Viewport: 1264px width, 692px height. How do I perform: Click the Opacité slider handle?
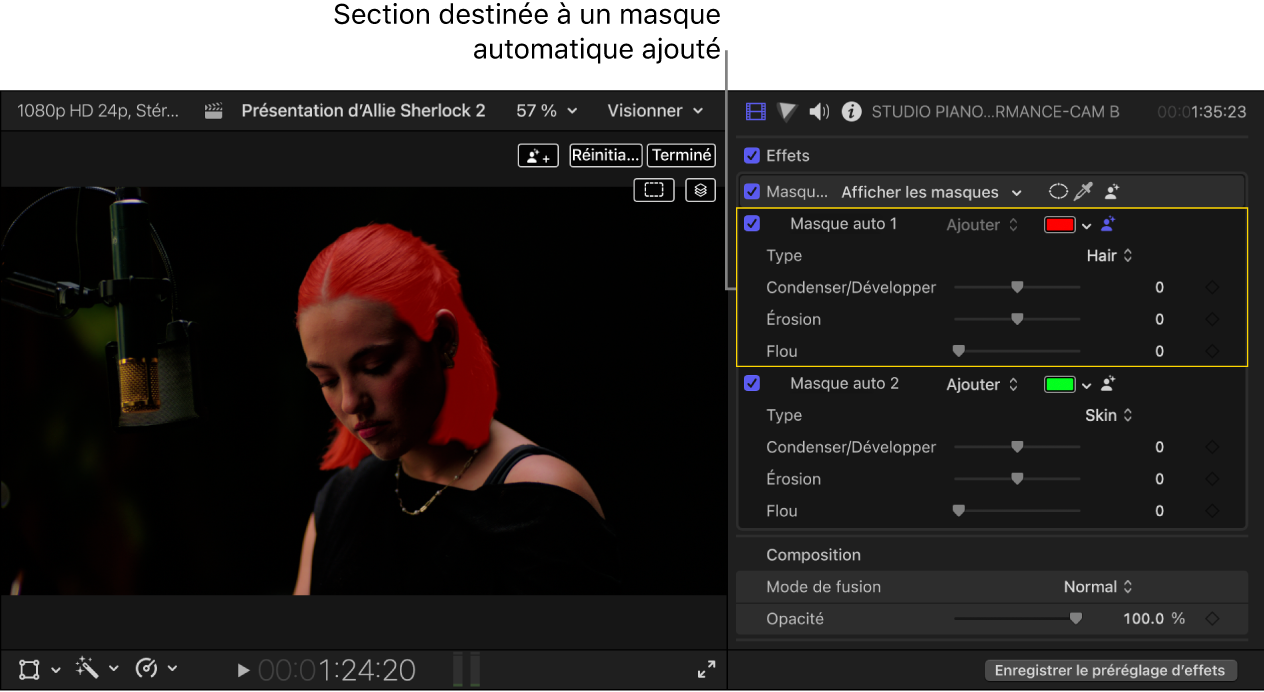[1076, 618]
